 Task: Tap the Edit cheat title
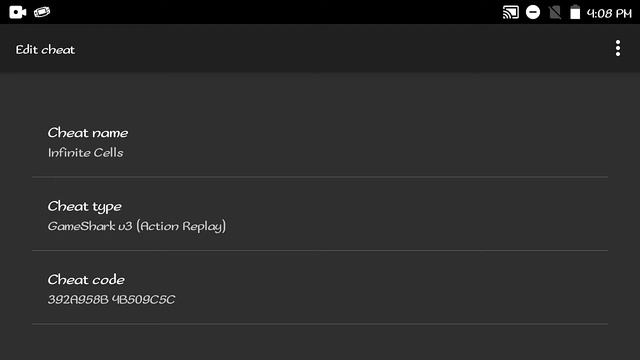tap(45, 50)
